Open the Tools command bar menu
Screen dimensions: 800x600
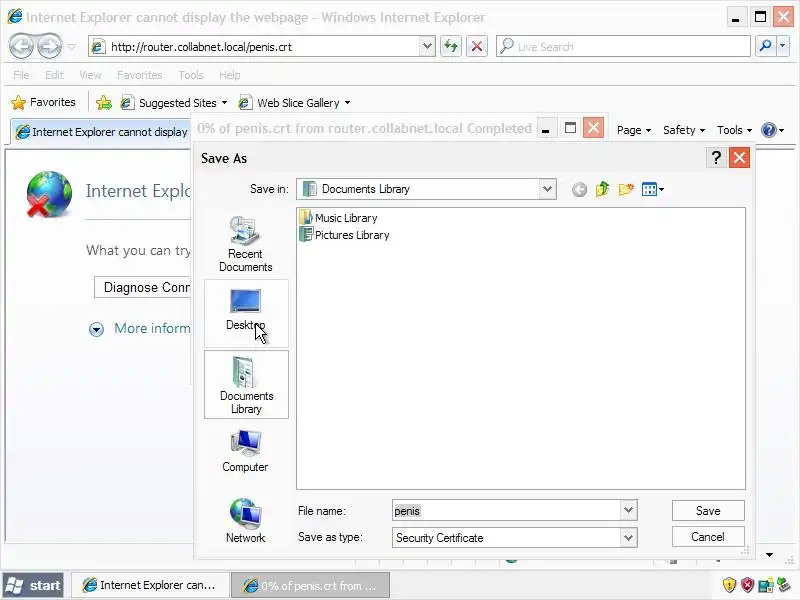point(734,130)
